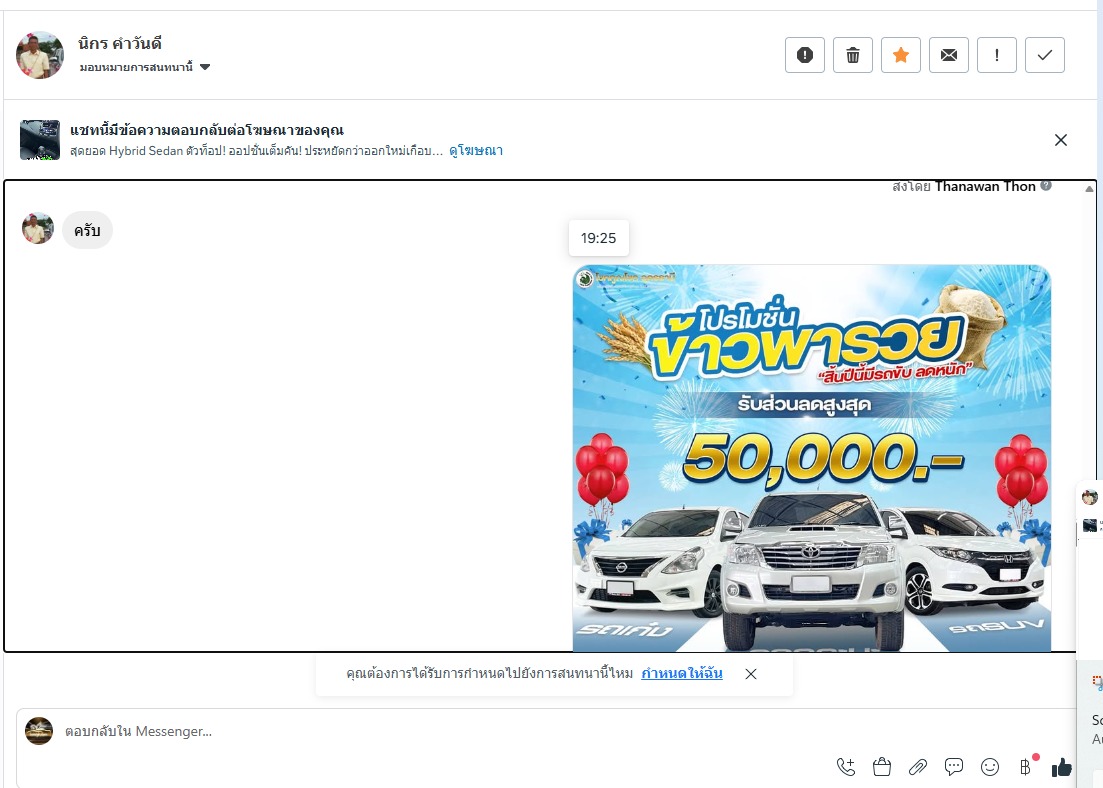Click the scroll up arrow of chat scrollbar
Viewport: 1103px width, 788px height.
[1089, 189]
